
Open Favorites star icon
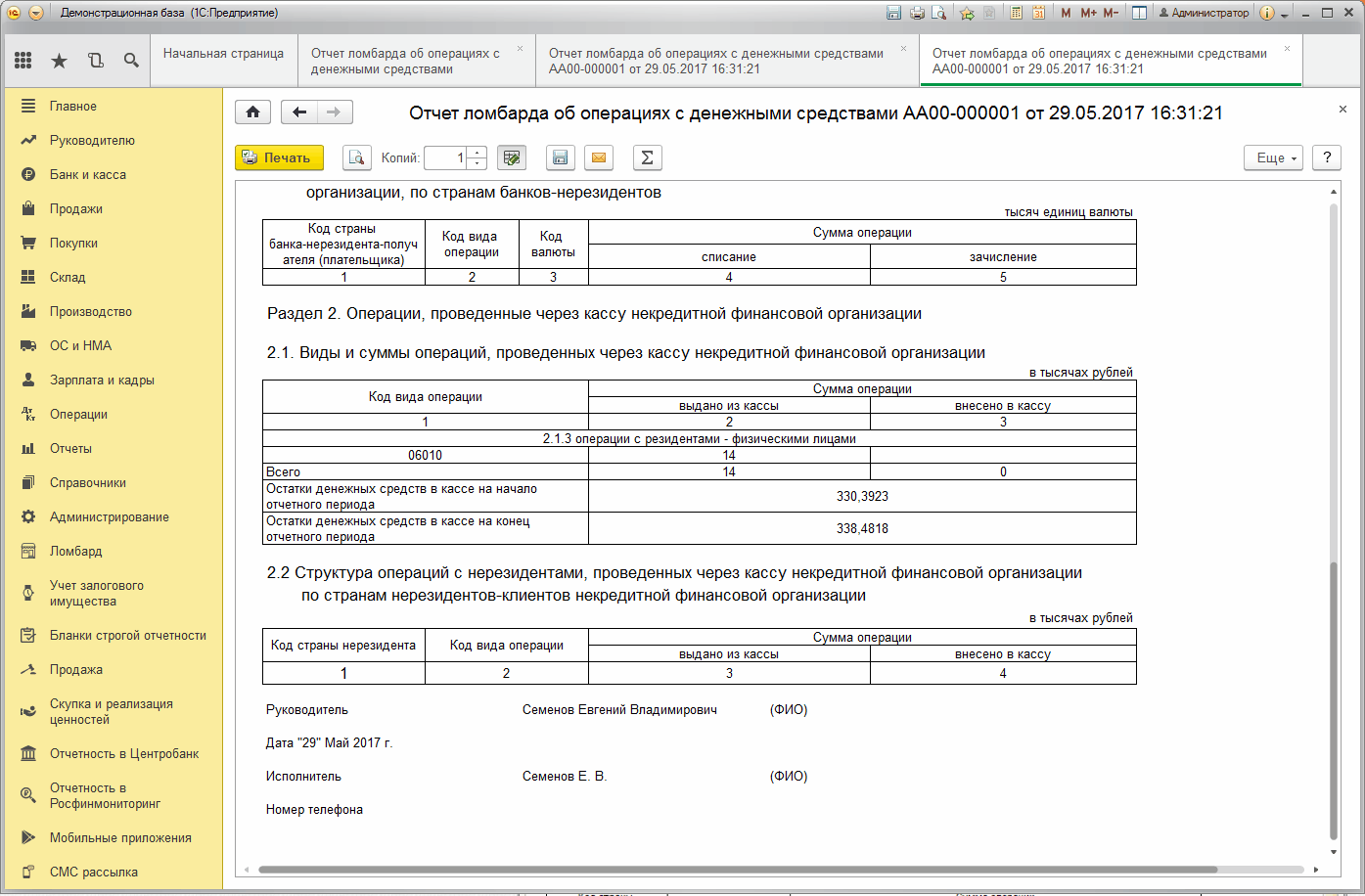59,61
